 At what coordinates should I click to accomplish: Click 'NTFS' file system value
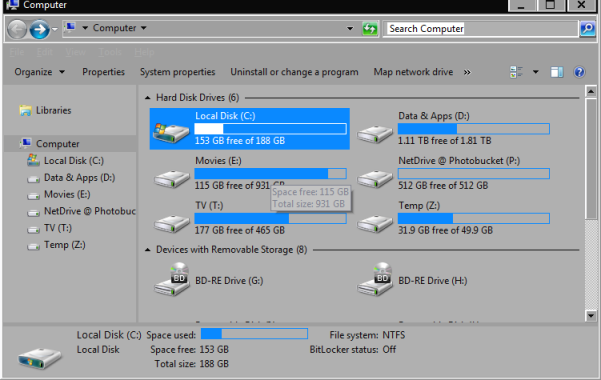394,335
